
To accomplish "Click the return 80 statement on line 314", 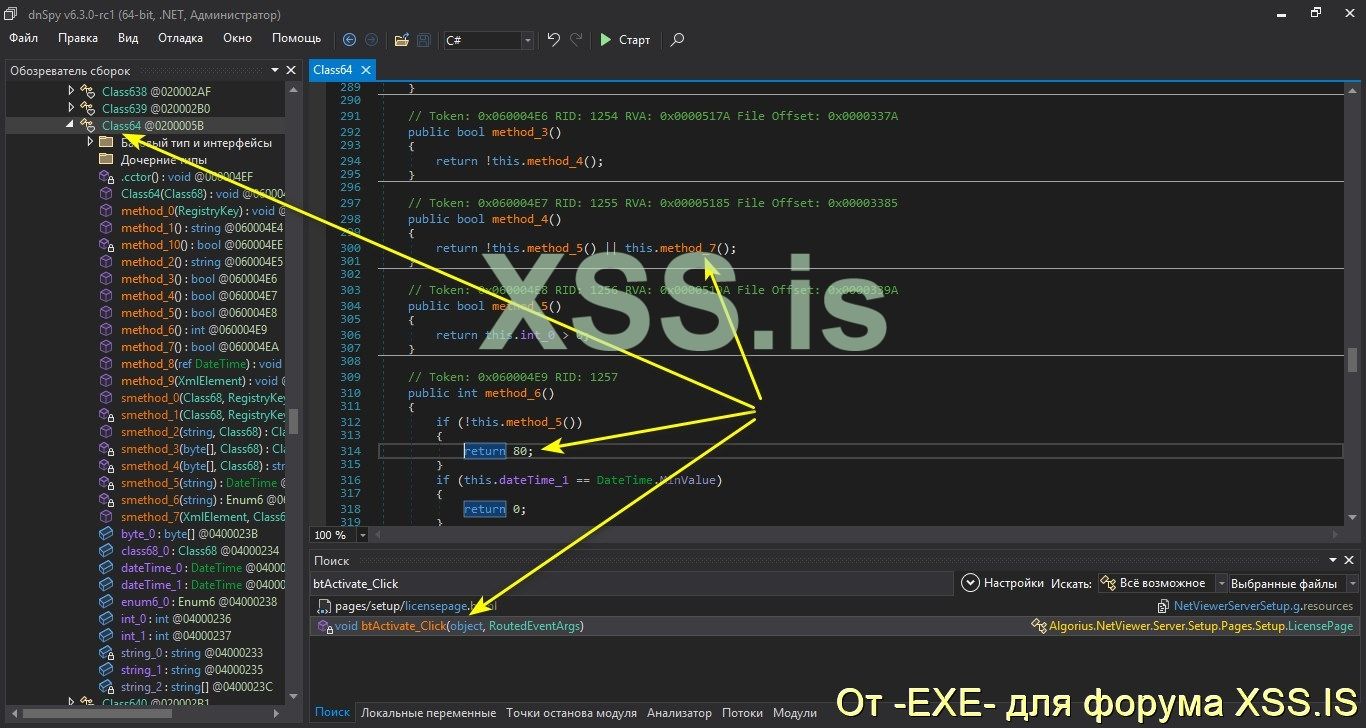I will click(499, 451).
